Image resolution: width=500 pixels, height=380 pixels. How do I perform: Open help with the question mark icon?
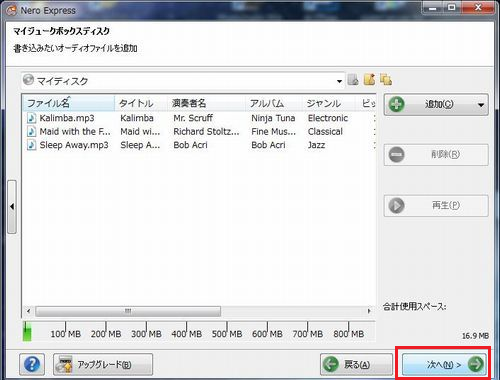(x=32, y=364)
